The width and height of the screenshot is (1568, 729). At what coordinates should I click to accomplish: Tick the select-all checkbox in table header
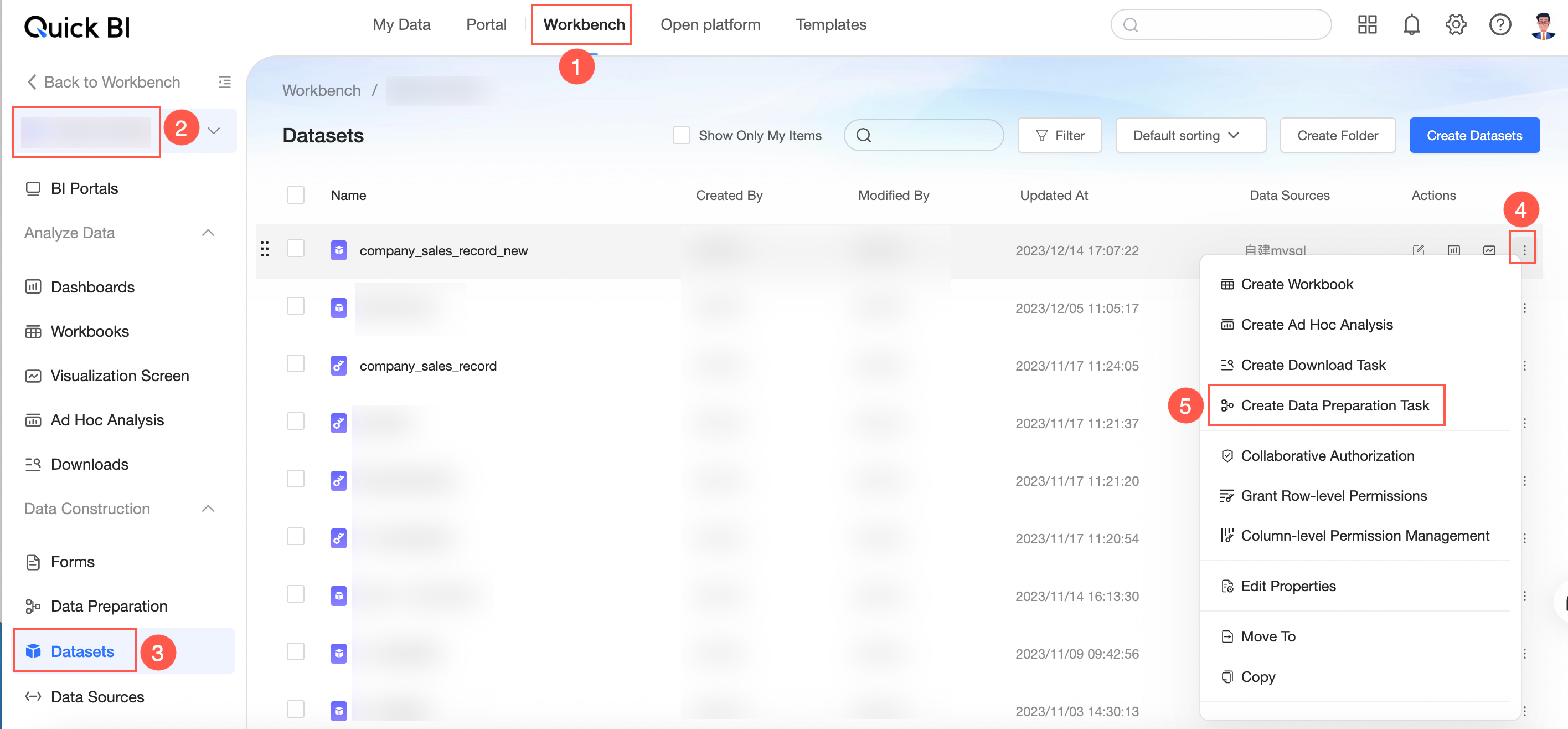295,196
